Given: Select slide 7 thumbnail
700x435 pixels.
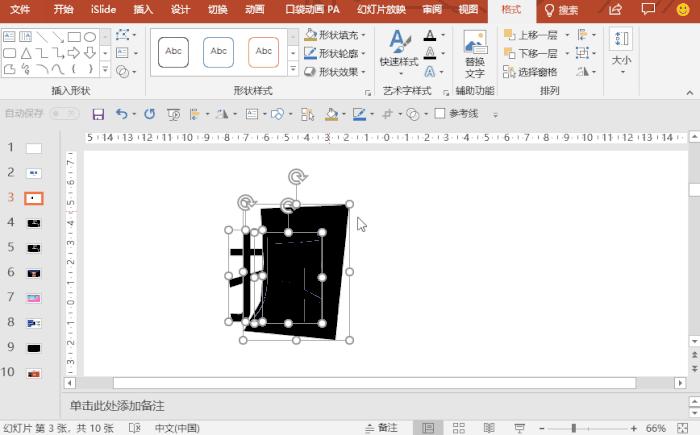Looking at the screenshot, I should [x=34, y=298].
